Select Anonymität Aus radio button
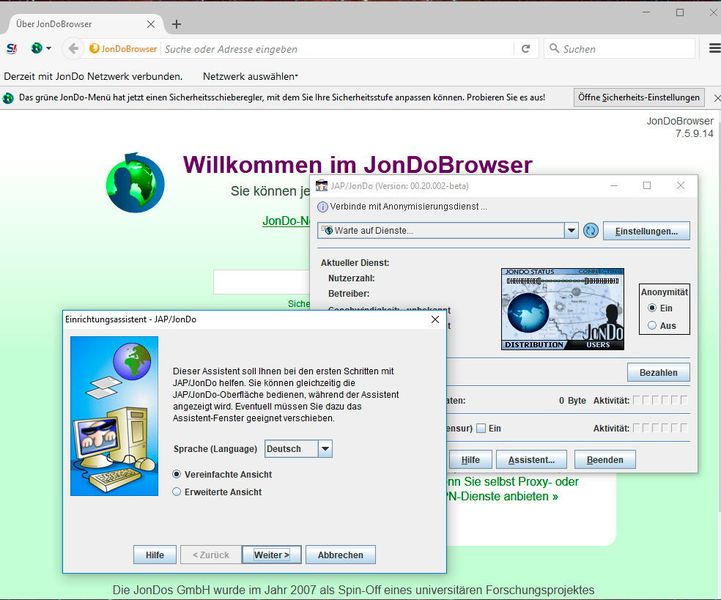Image resolution: width=721 pixels, height=600 pixels. click(652, 325)
